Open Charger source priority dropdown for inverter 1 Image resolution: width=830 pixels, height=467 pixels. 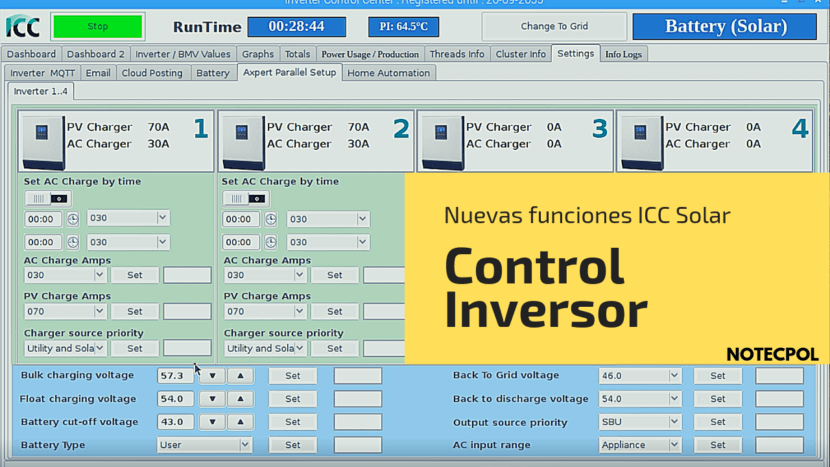pyautogui.click(x=99, y=348)
